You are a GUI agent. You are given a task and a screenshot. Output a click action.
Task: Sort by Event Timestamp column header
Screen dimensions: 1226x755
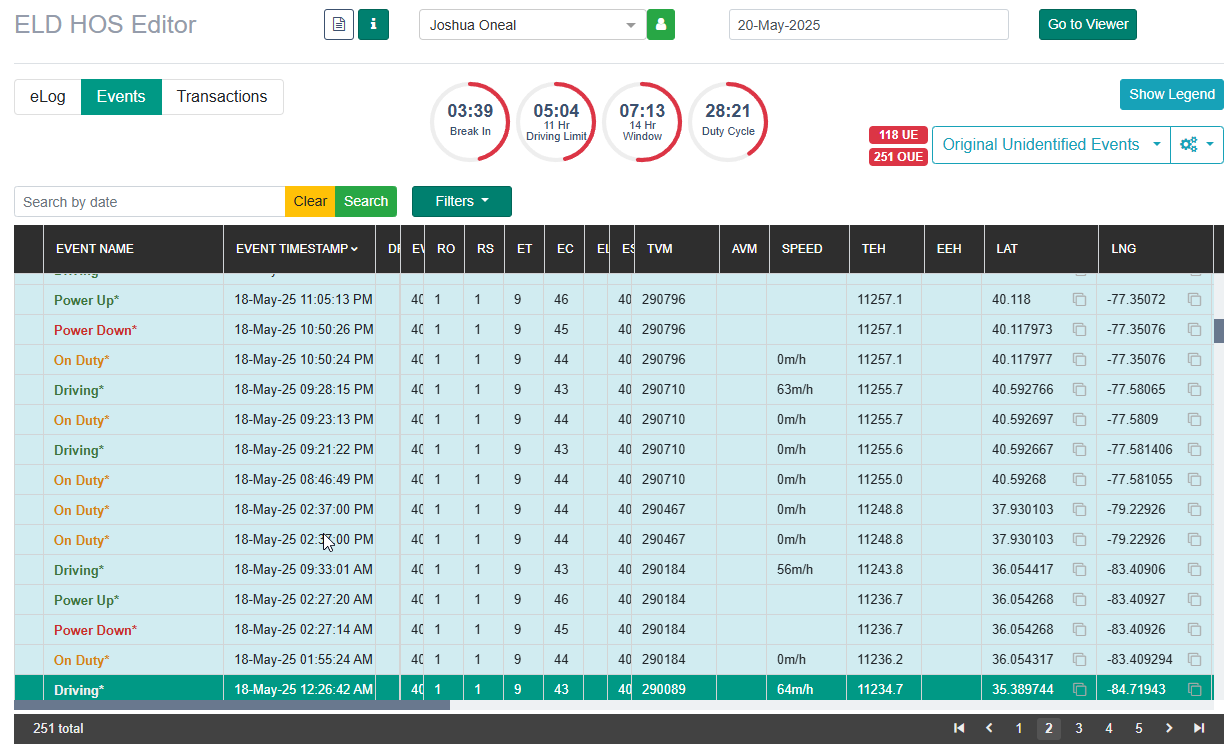(x=297, y=249)
